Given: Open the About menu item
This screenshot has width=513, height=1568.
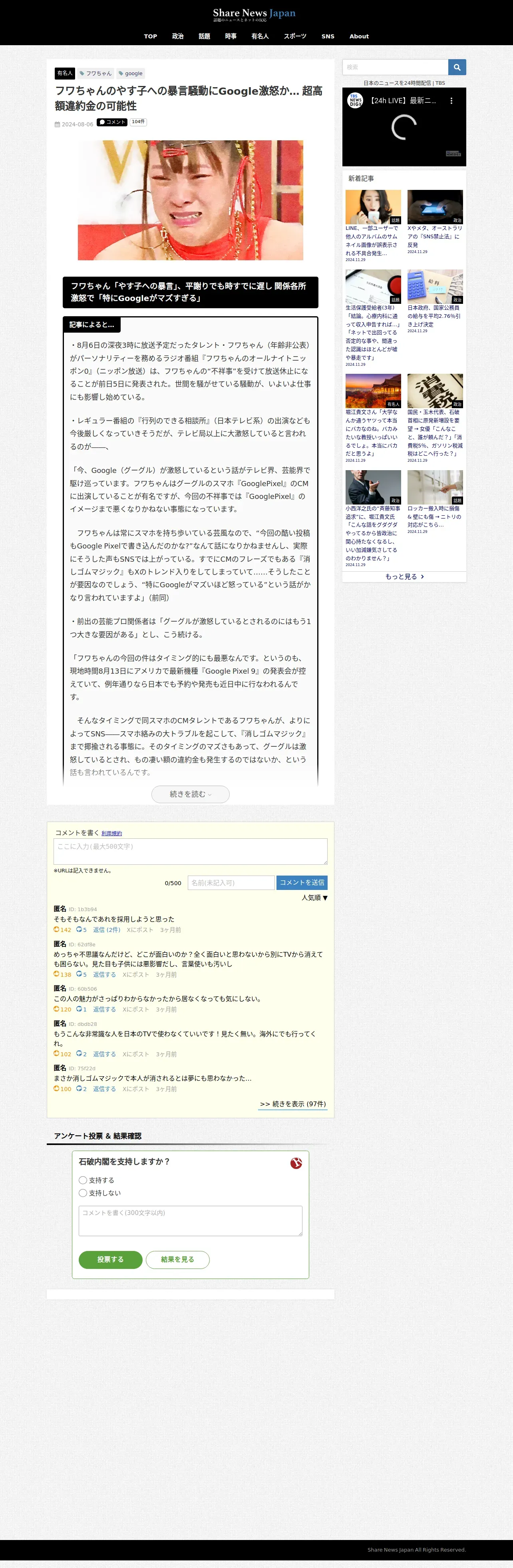Looking at the screenshot, I should pos(359,36).
